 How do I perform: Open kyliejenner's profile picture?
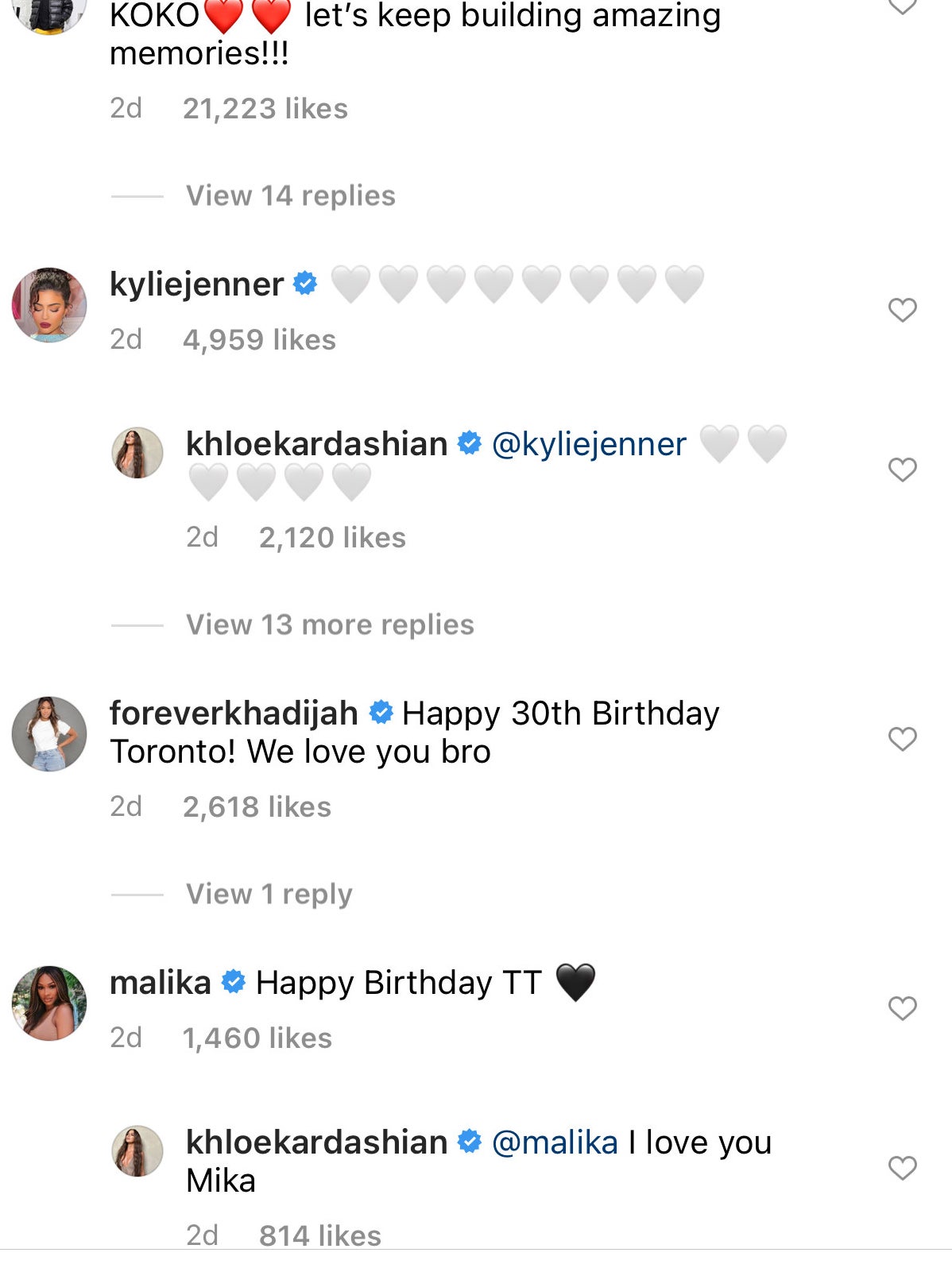(49, 305)
